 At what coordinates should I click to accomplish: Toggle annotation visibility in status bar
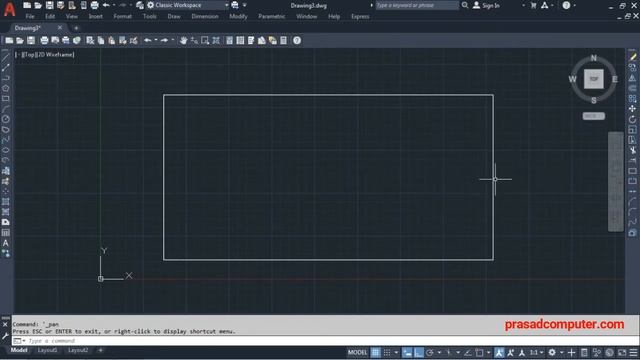click(499, 353)
